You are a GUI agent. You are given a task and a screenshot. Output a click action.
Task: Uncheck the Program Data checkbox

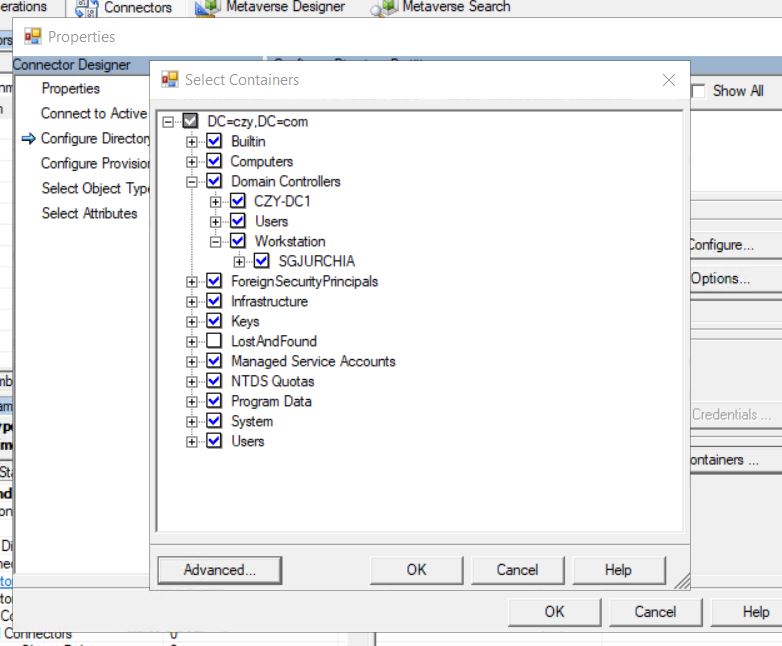[214, 401]
